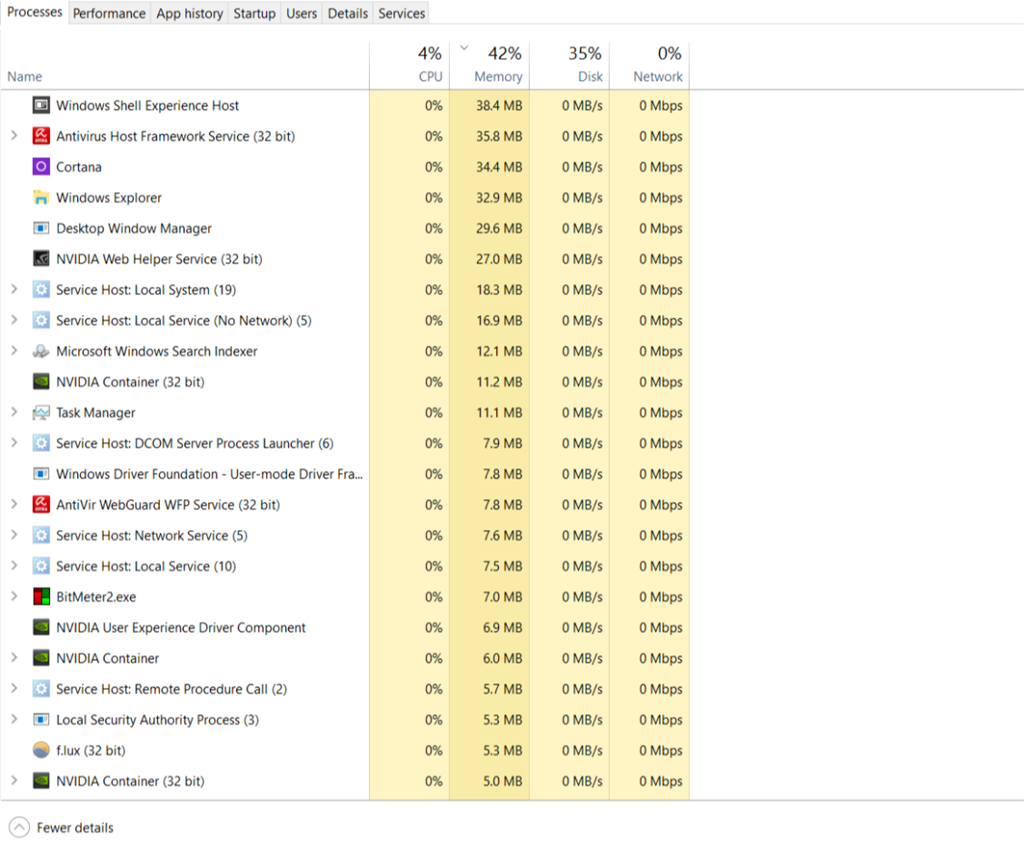
Task: Click the 7.0 MB memory value
Action: pos(502,596)
